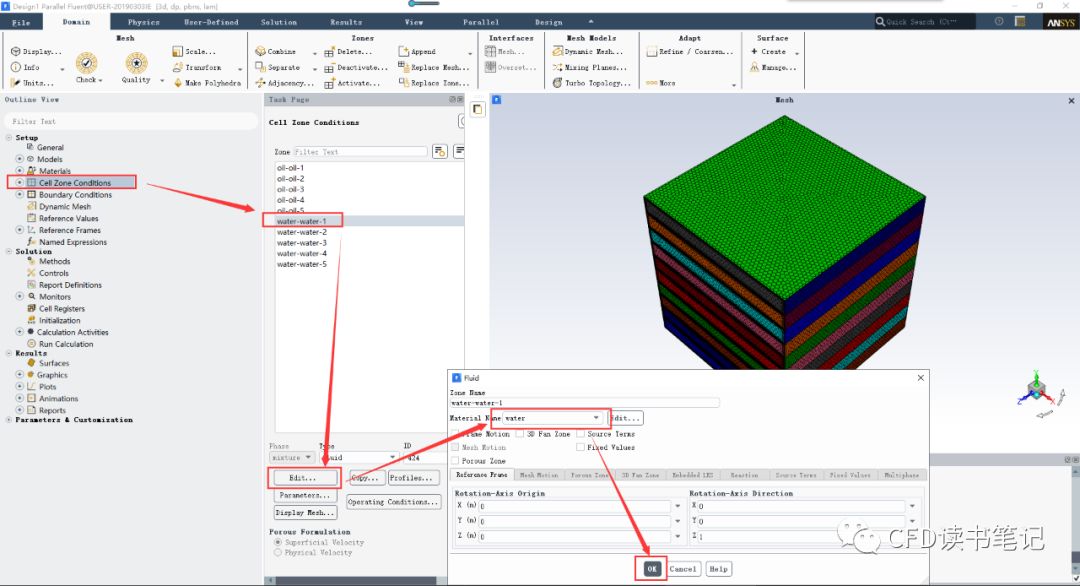Open the Transform mesh tool
The image size is (1080, 586).
click(197, 67)
